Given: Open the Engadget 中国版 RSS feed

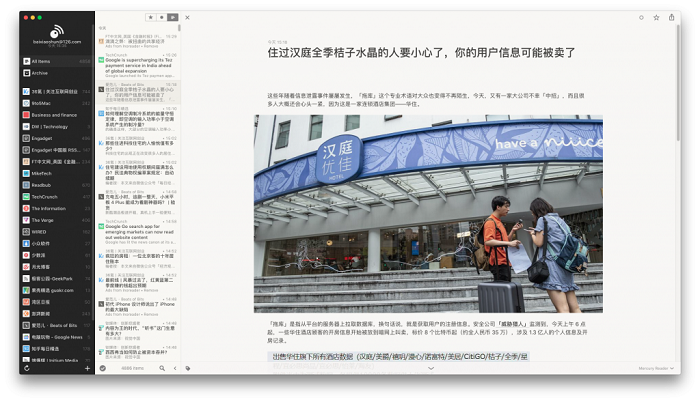Looking at the screenshot, I should coord(57,150).
